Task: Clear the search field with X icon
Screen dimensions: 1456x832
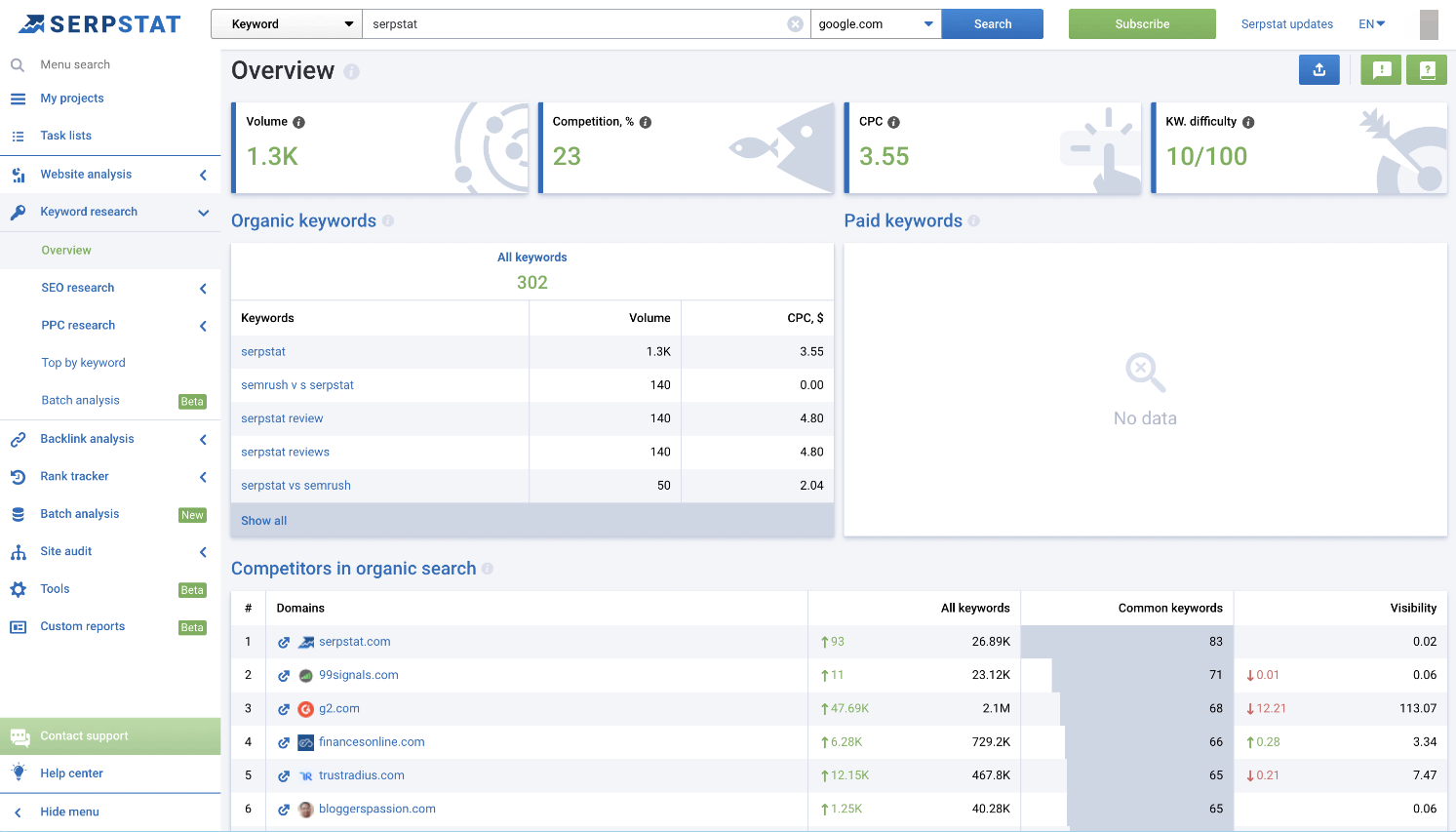Action: click(796, 24)
